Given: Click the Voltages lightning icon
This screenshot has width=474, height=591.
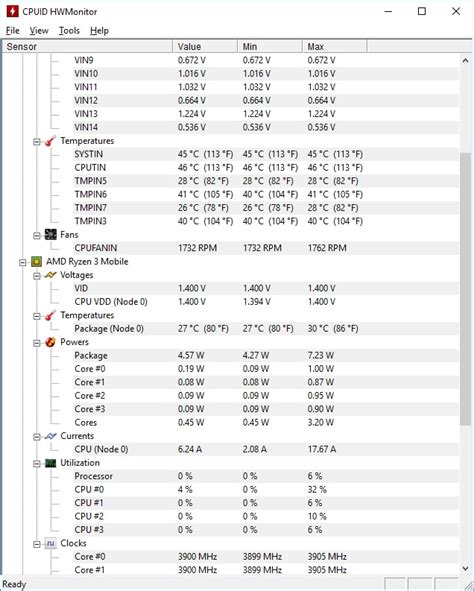Looking at the screenshot, I should point(50,275).
